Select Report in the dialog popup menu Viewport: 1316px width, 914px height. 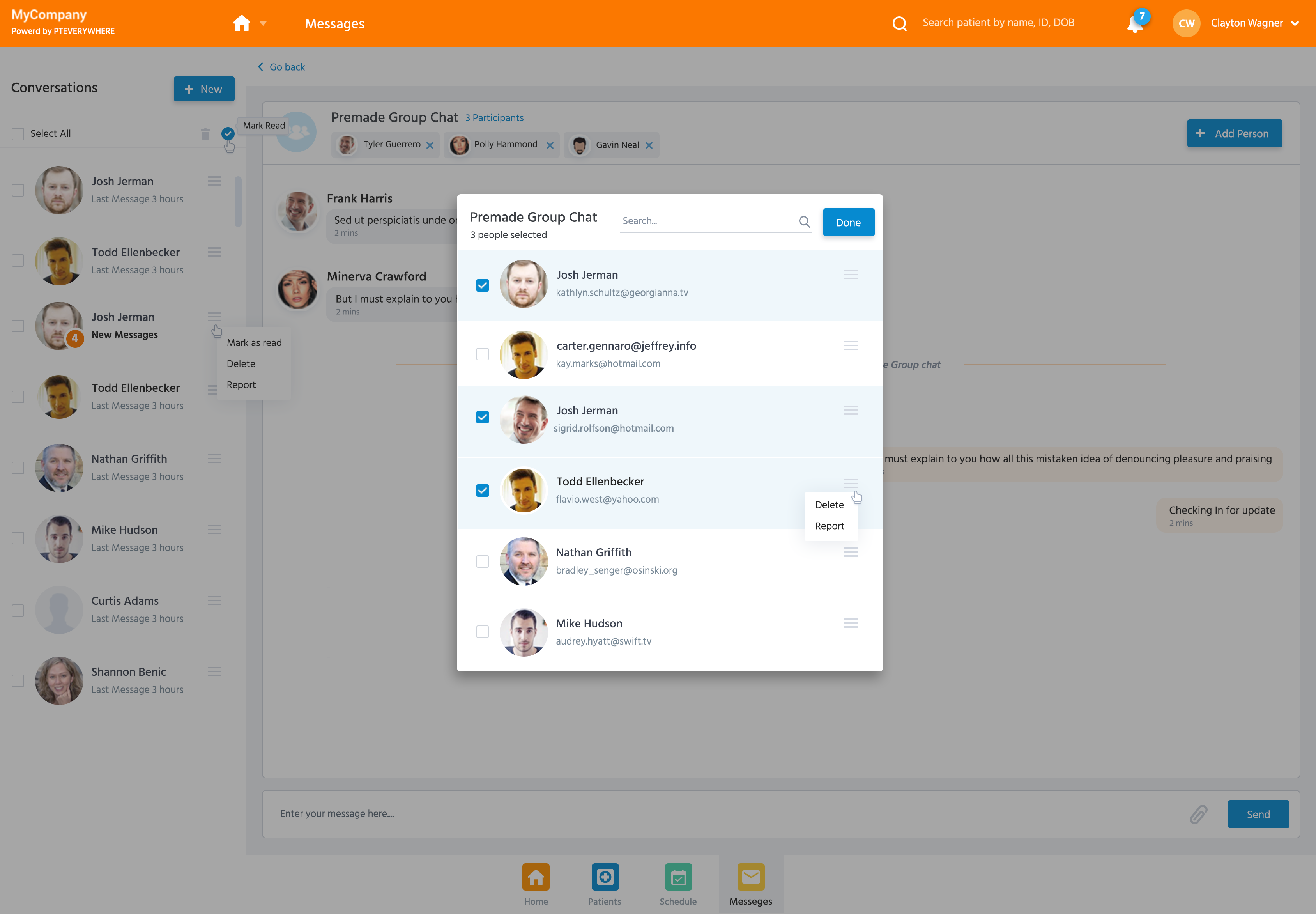pos(830,526)
